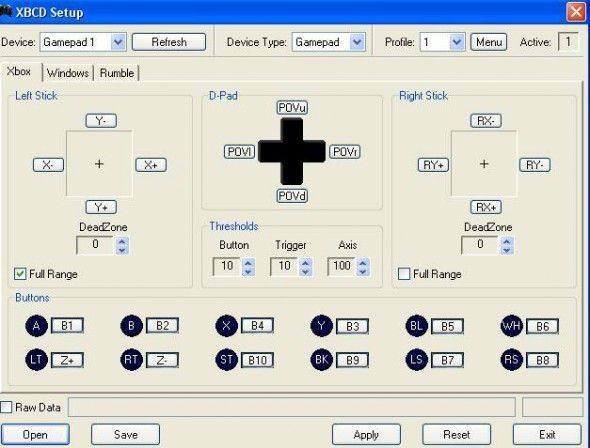
Task: Click the BL black button icon
Action: click(x=417, y=325)
